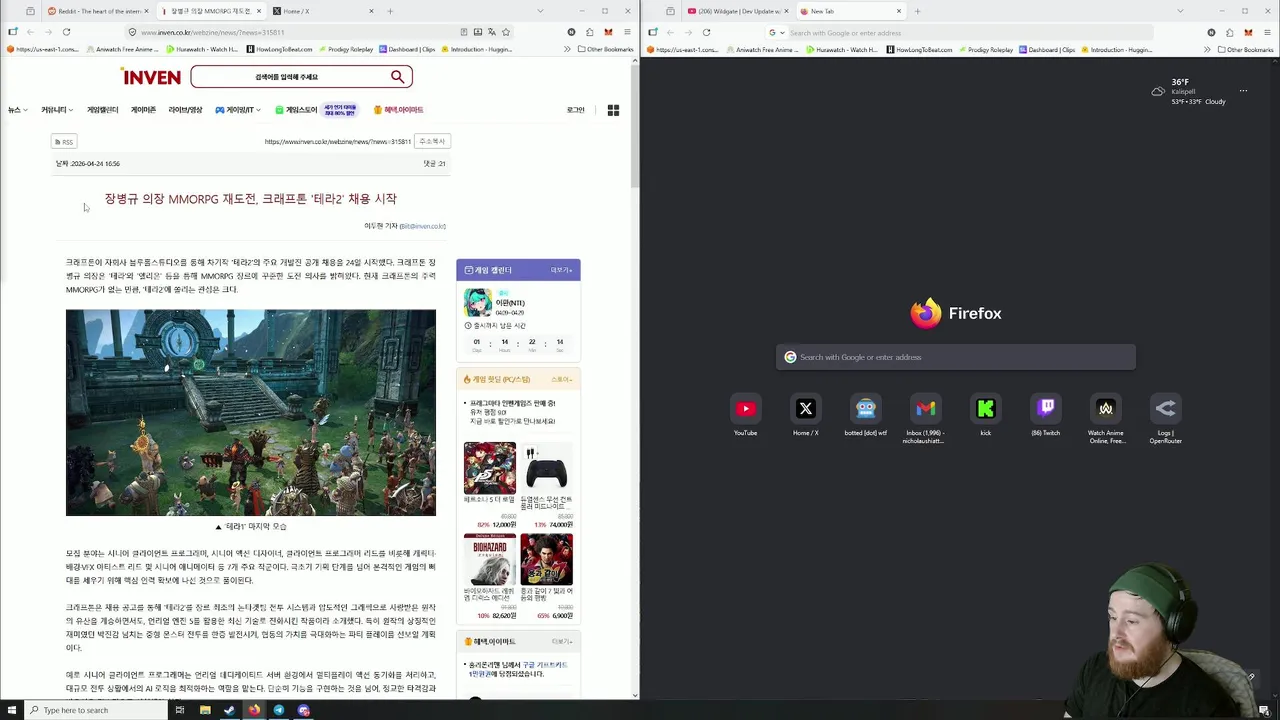Click the search magnifier on Inven
This screenshot has width=1280, height=720.
tap(398, 77)
